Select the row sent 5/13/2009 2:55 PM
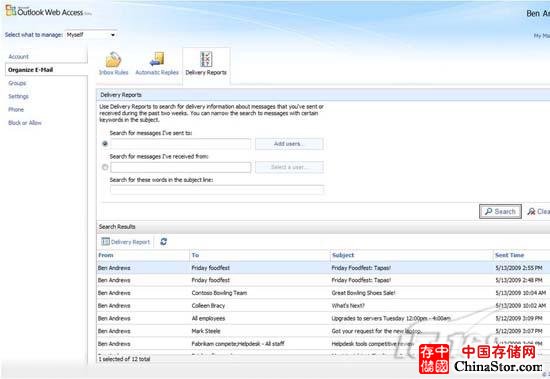Image resolution: width=550 pixels, height=379 pixels. coord(323,268)
